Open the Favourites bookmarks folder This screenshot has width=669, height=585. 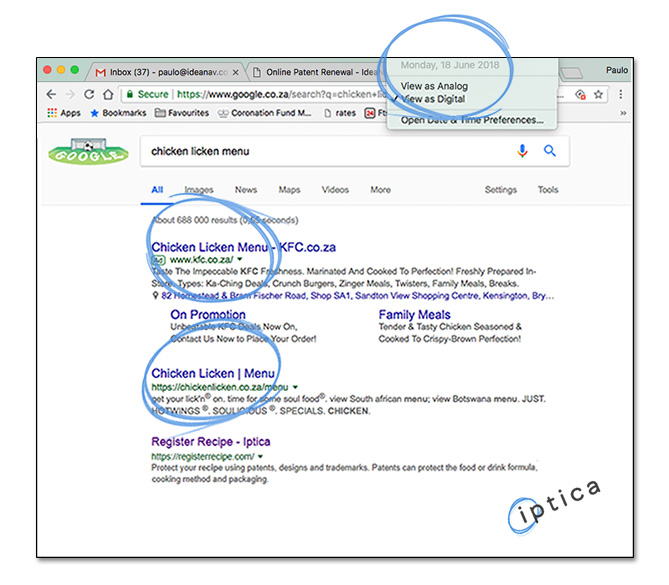(x=182, y=113)
